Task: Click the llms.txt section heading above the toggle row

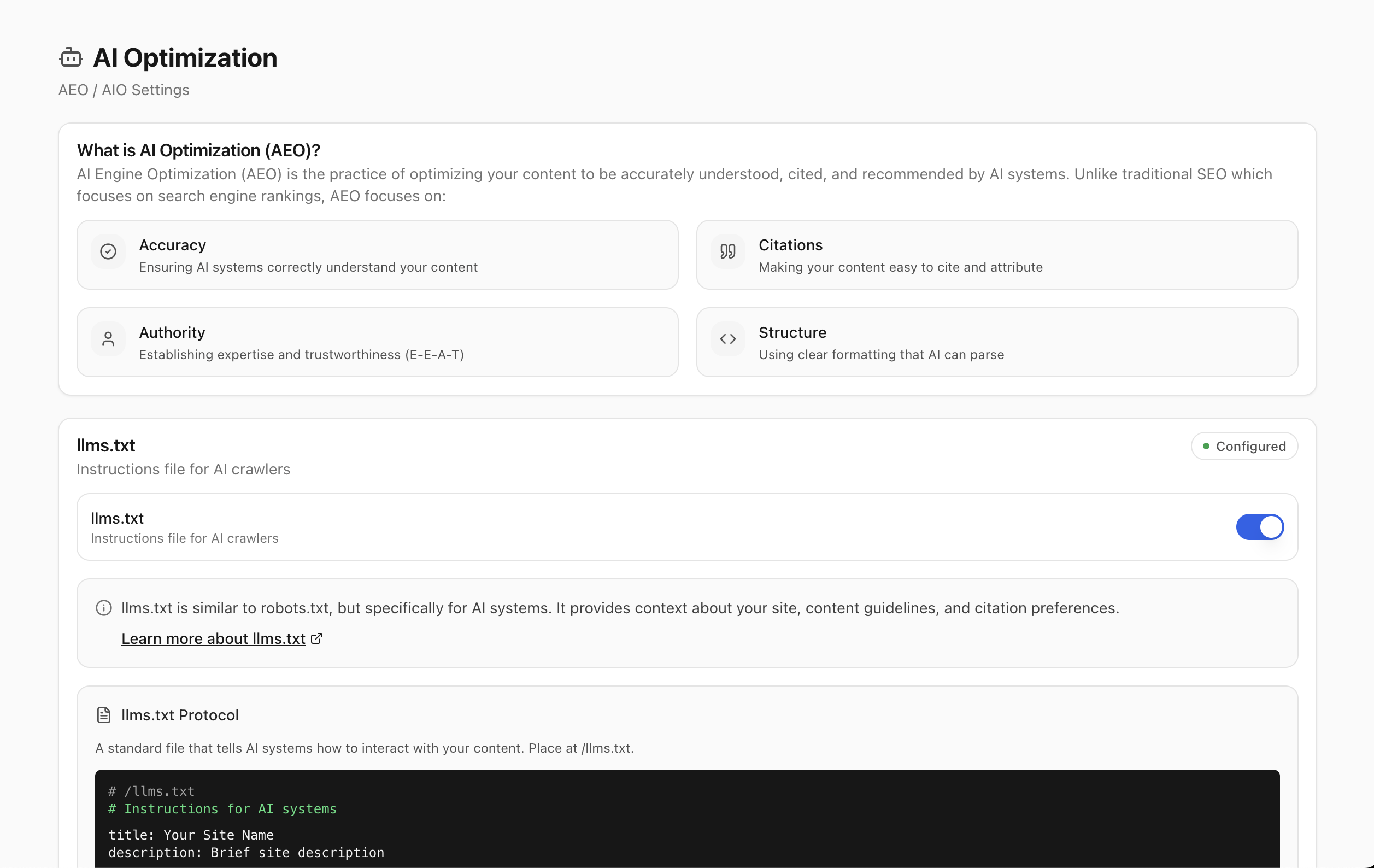Action: [x=106, y=445]
